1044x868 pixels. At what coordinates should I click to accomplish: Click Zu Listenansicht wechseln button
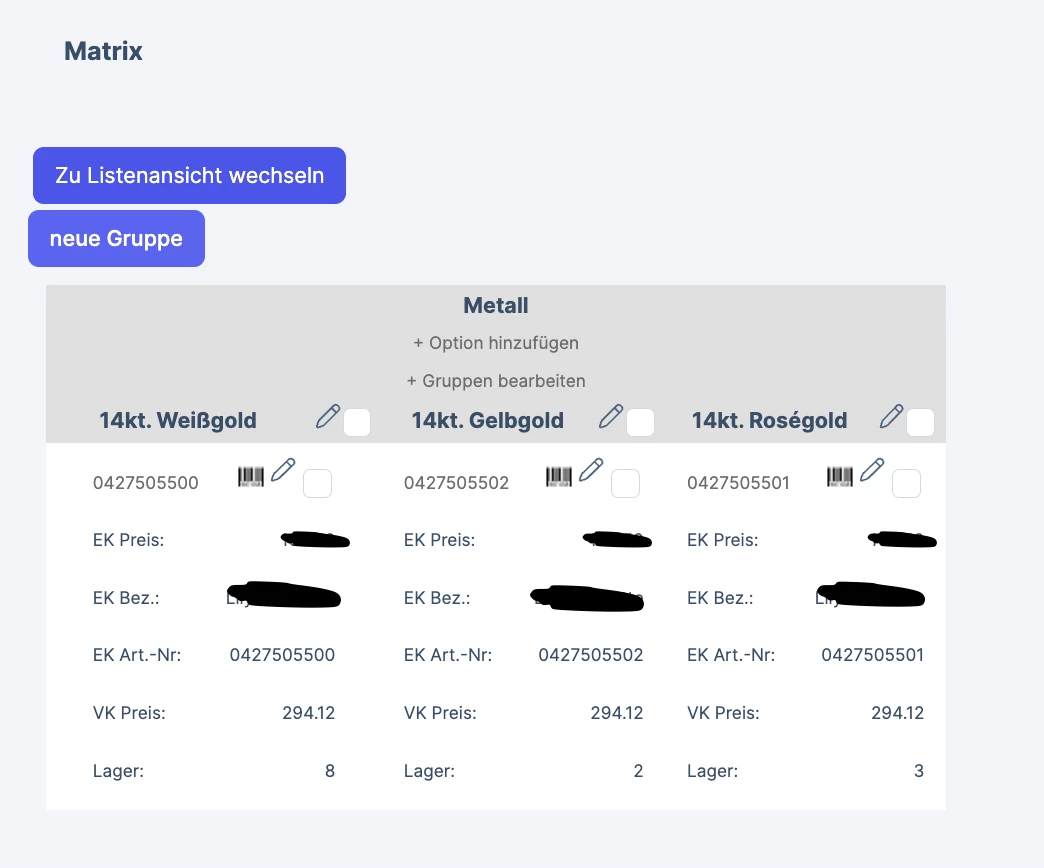[x=189, y=176]
